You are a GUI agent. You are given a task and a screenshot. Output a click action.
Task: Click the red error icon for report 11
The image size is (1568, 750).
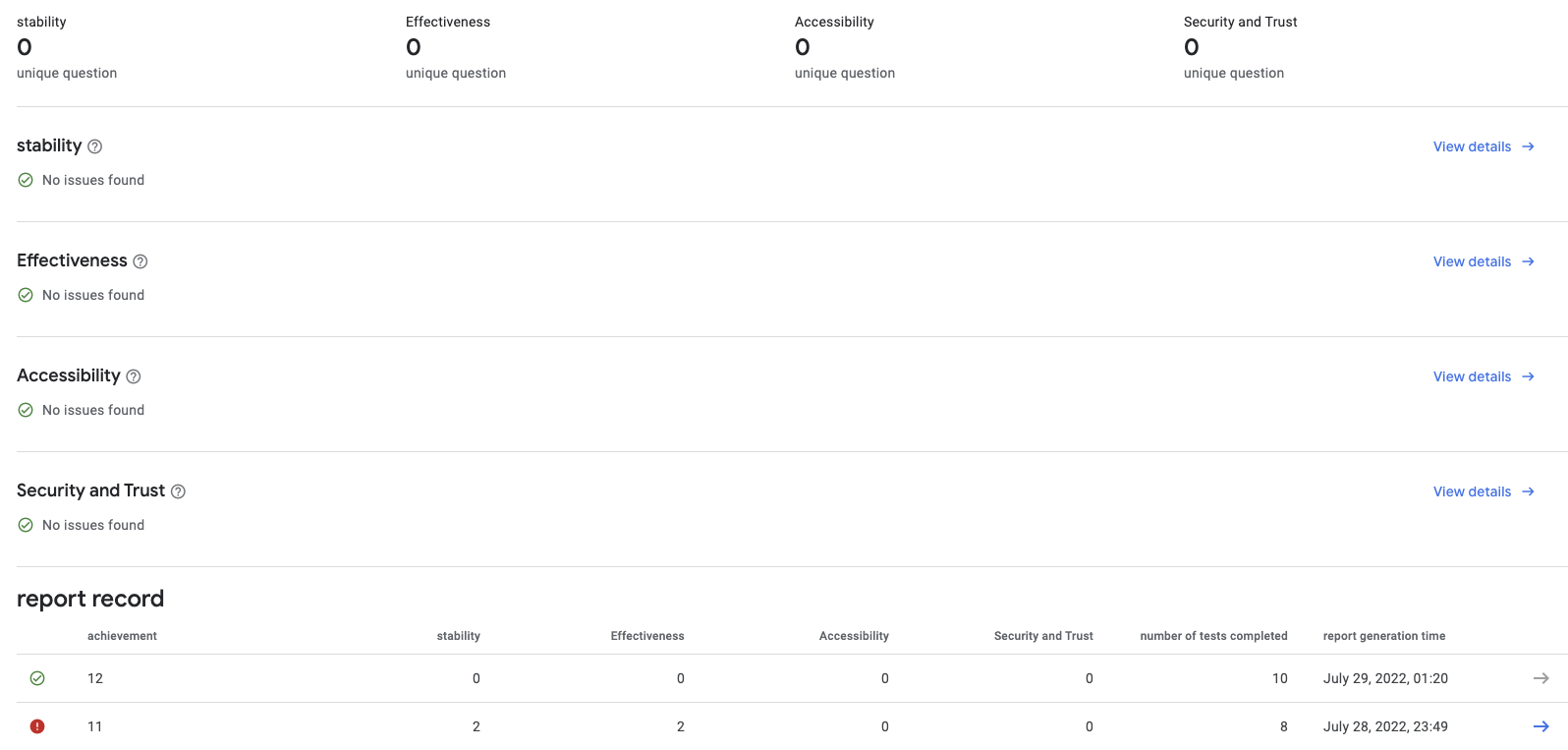(37, 726)
